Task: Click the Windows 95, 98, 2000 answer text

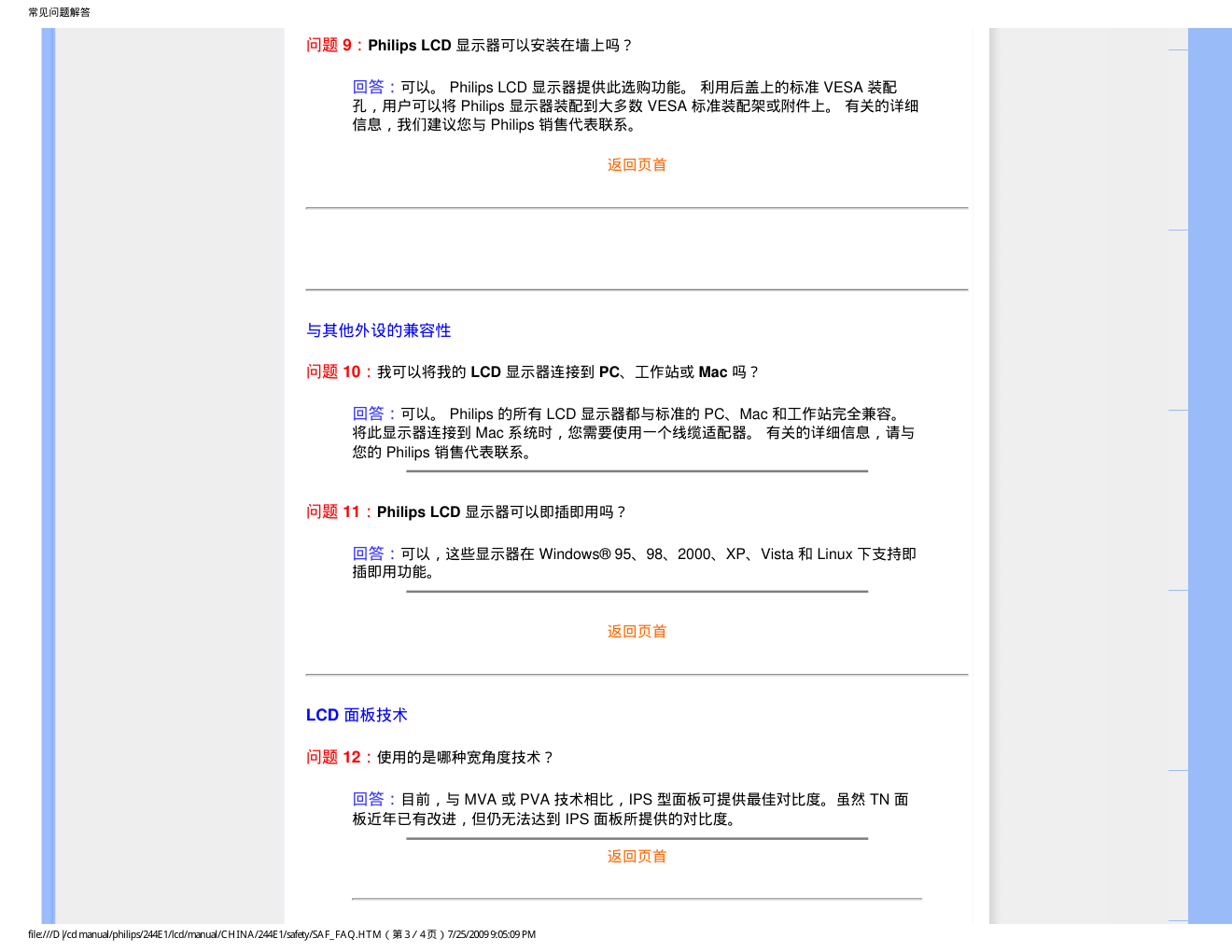Action: point(635,563)
